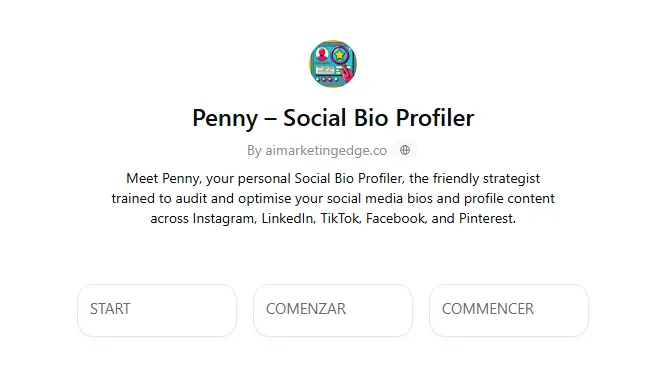This screenshot has height=376, width=652.
Task: Click the word Facebook in the description
Action: click(x=396, y=218)
